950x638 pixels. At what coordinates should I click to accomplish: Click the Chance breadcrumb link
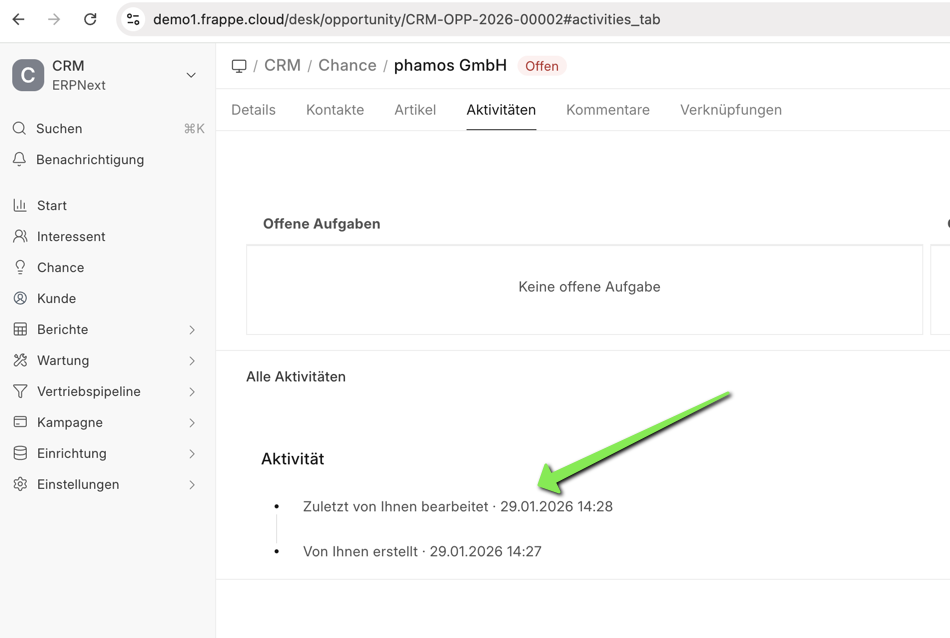pos(347,66)
